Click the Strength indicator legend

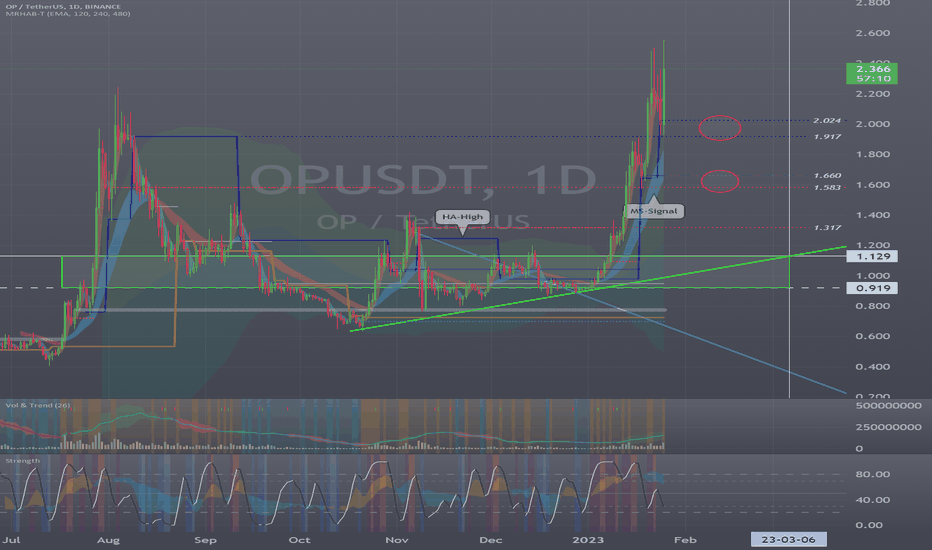coord(23,461)
